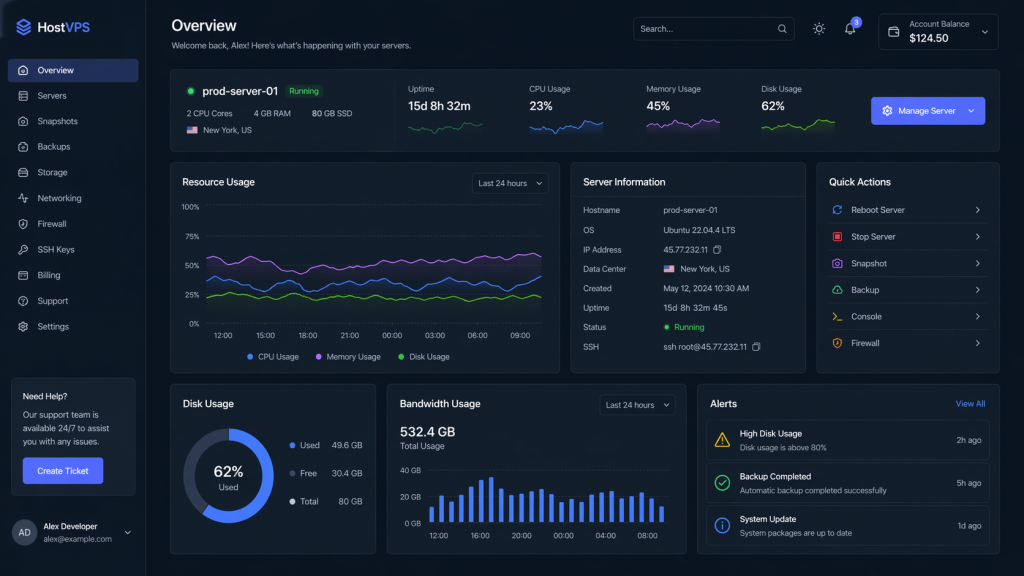Open the Snapshots section from the sidebar
The height and width of the screenshot is (576, 1024).
[58, 120]
